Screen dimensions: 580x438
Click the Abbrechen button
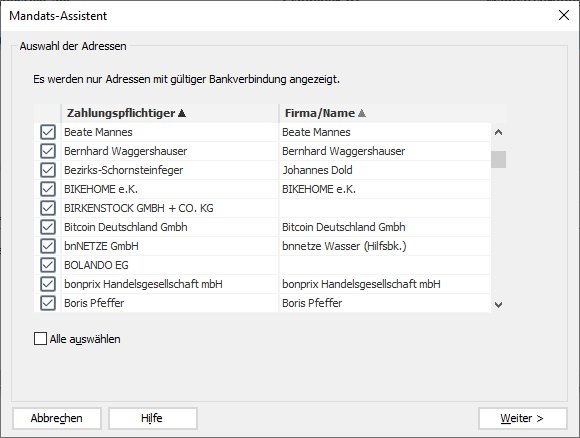[x=57, y=418]
